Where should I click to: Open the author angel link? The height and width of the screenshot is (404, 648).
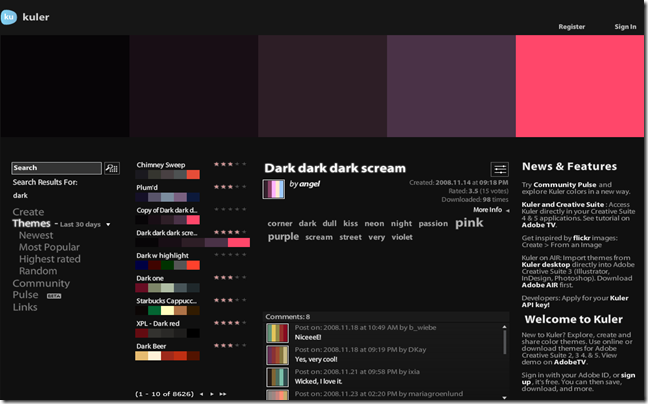[310, 184]
